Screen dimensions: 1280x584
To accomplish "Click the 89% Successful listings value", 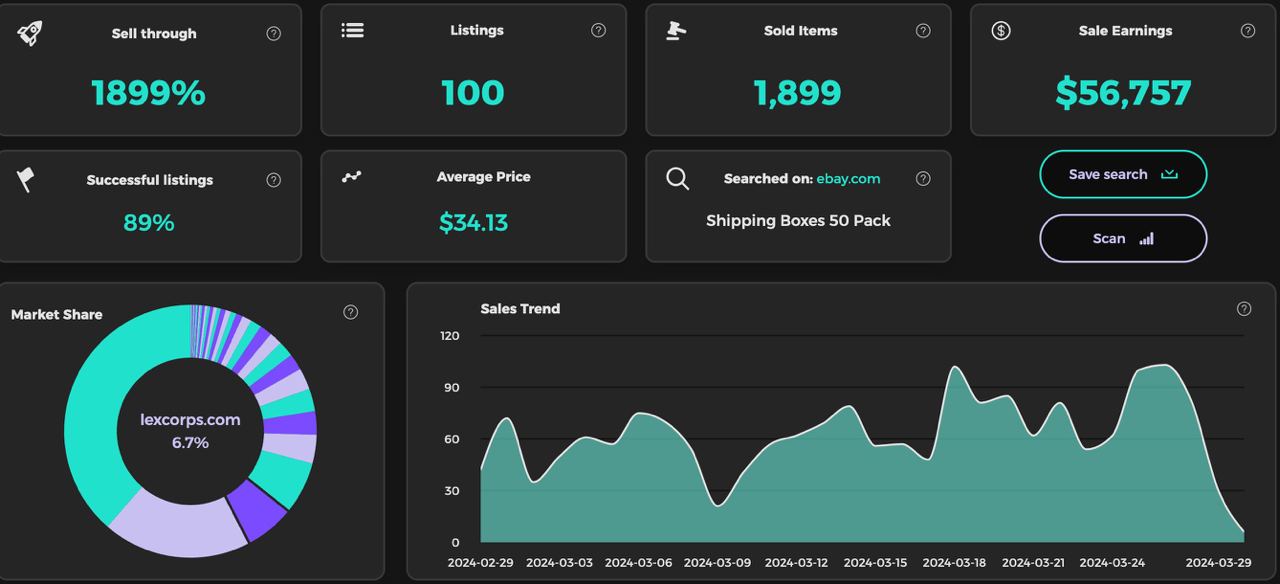I will (148, 223).
